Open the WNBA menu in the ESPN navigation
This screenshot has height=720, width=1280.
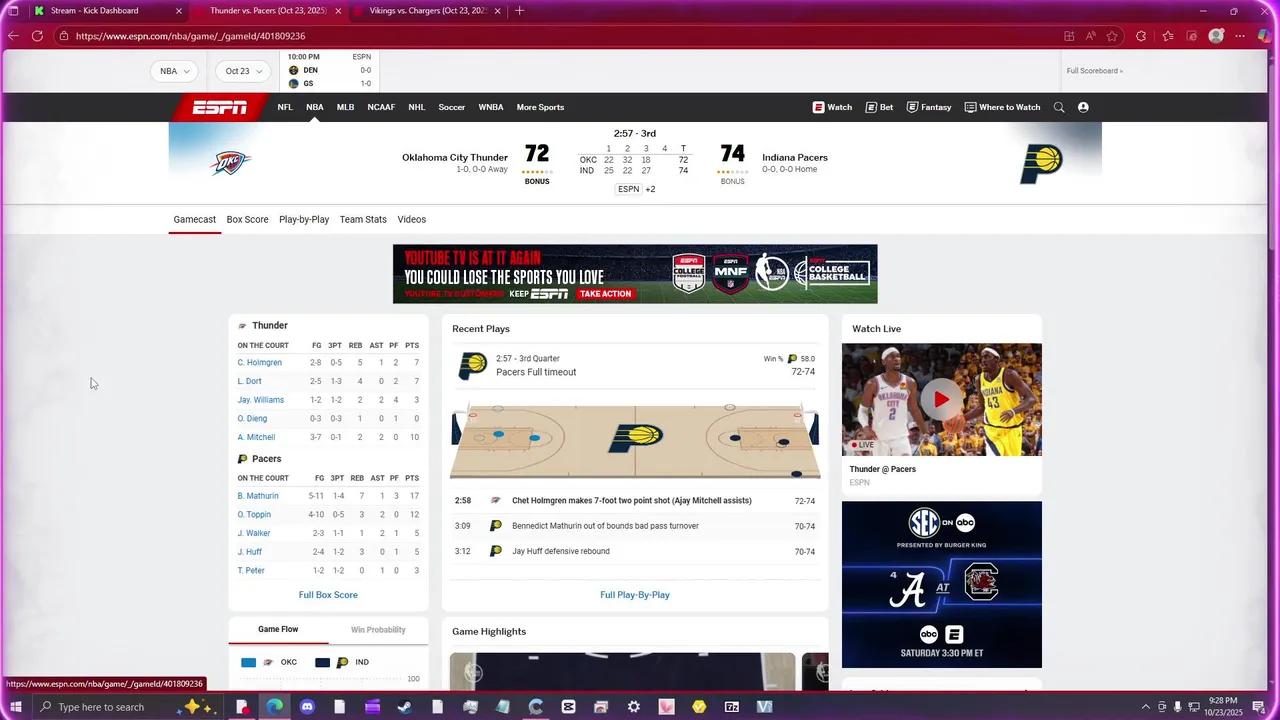(x=491, y=107)
